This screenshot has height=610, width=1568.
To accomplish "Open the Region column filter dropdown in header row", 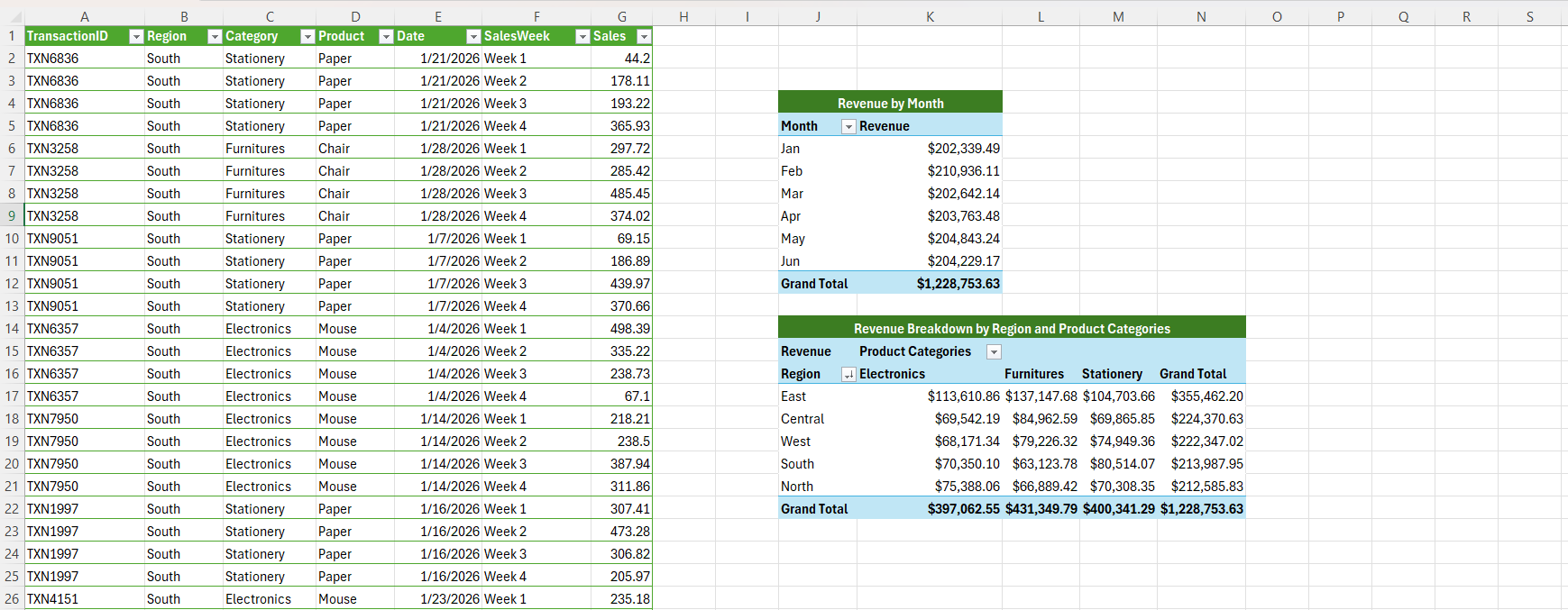I will tap(215, 37).
